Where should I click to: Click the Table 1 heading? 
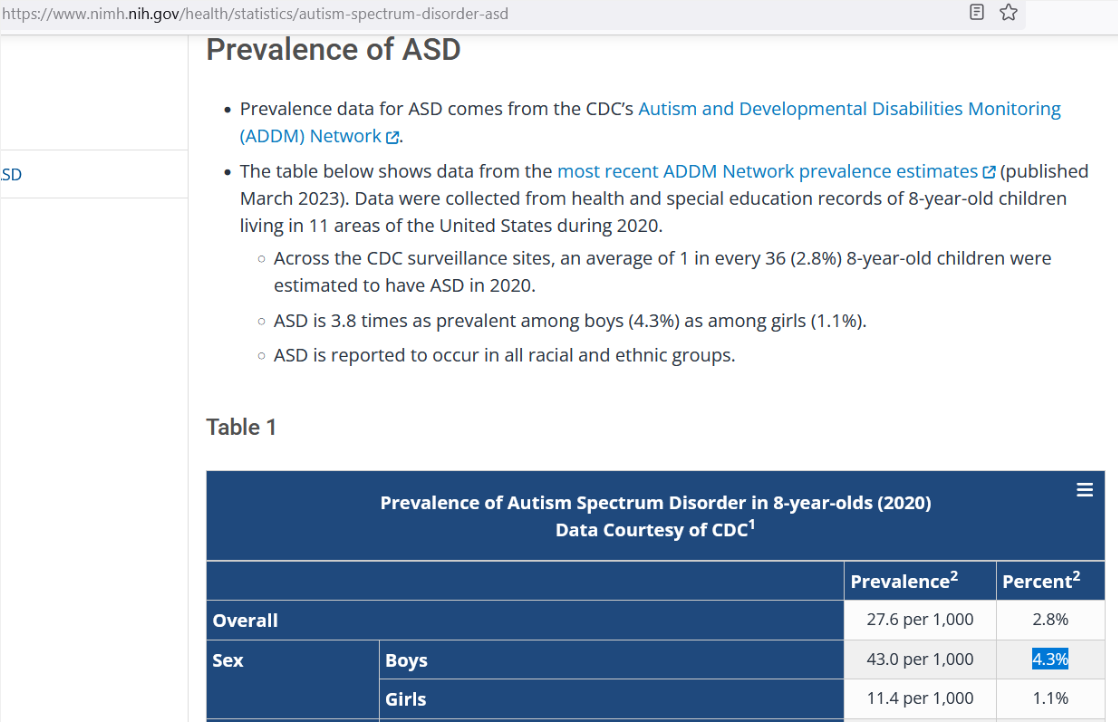[241, 427]
